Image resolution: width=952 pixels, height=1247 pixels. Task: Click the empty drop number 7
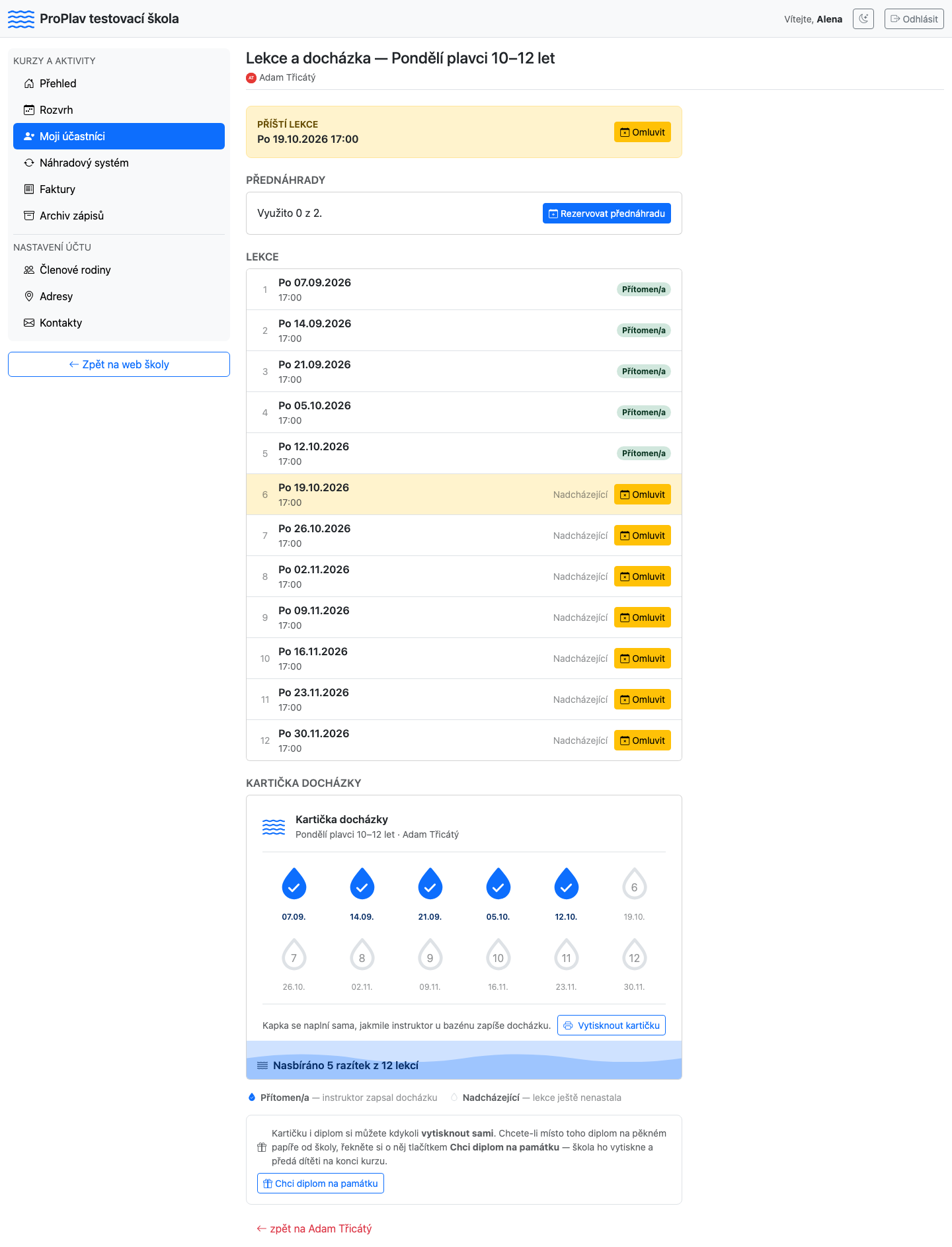[294, 955]
